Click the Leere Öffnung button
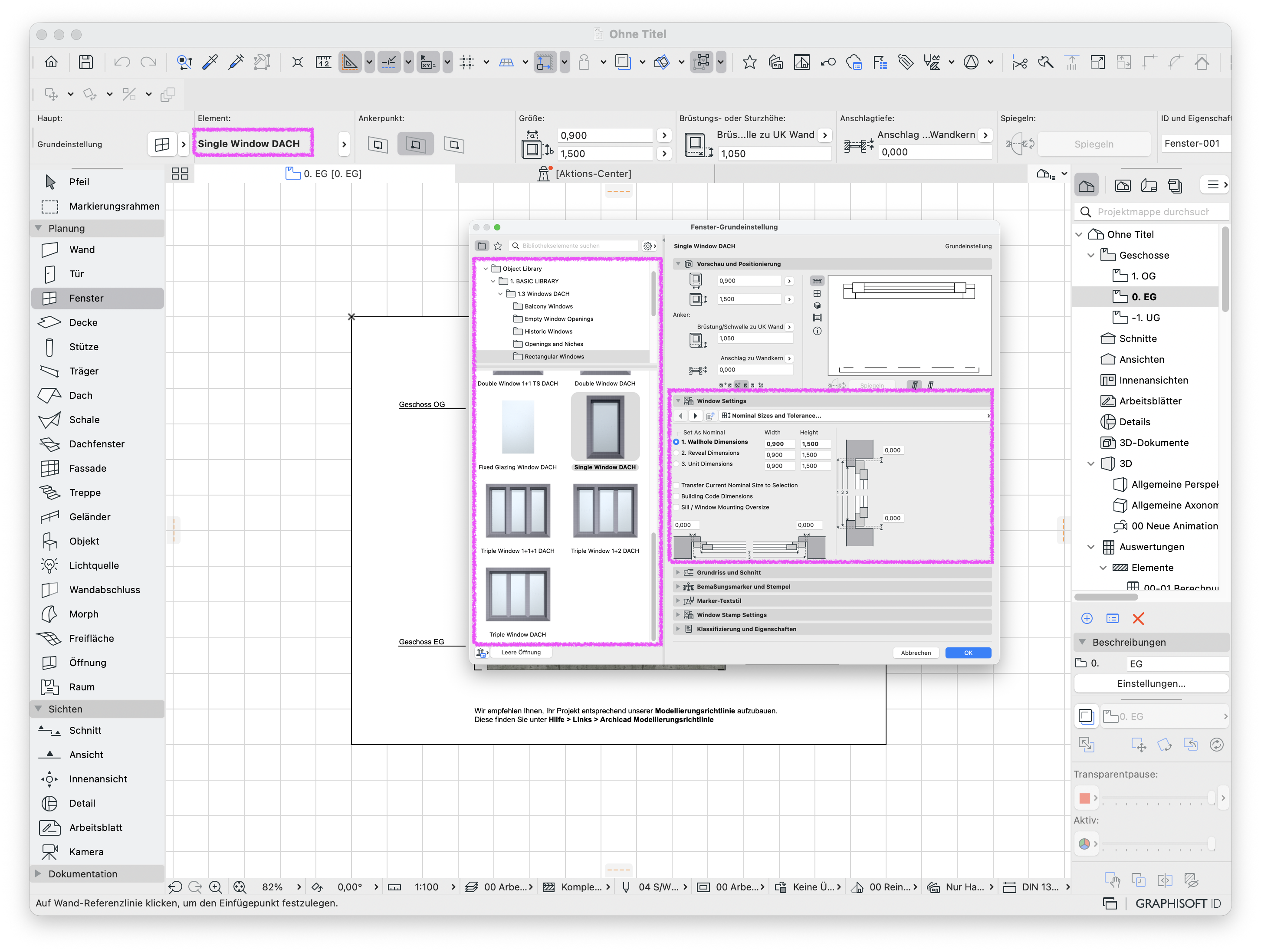Image resolution: width=1261 pixels, height=952 pixels. point(520,653)
